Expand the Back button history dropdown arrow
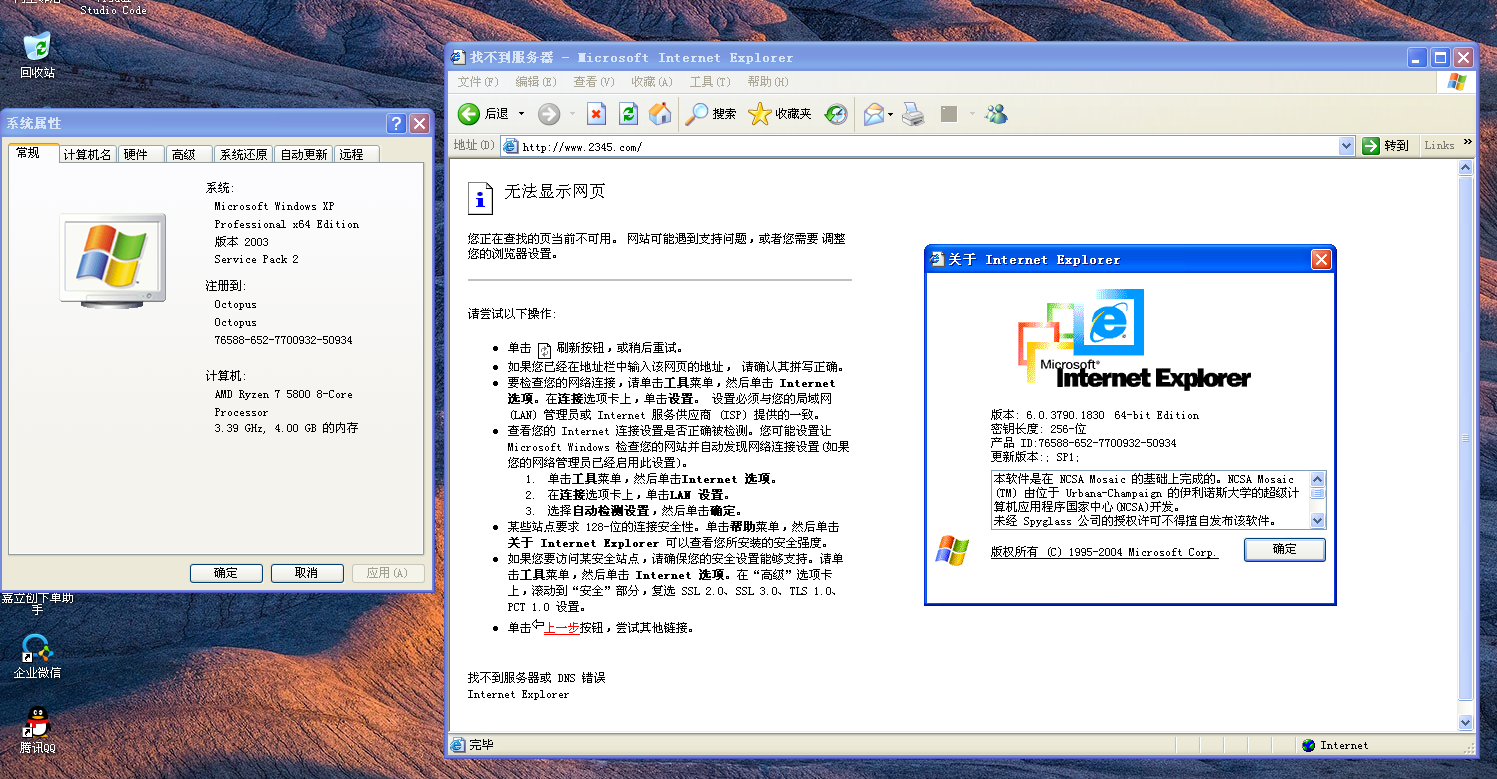 pos(521,114)
